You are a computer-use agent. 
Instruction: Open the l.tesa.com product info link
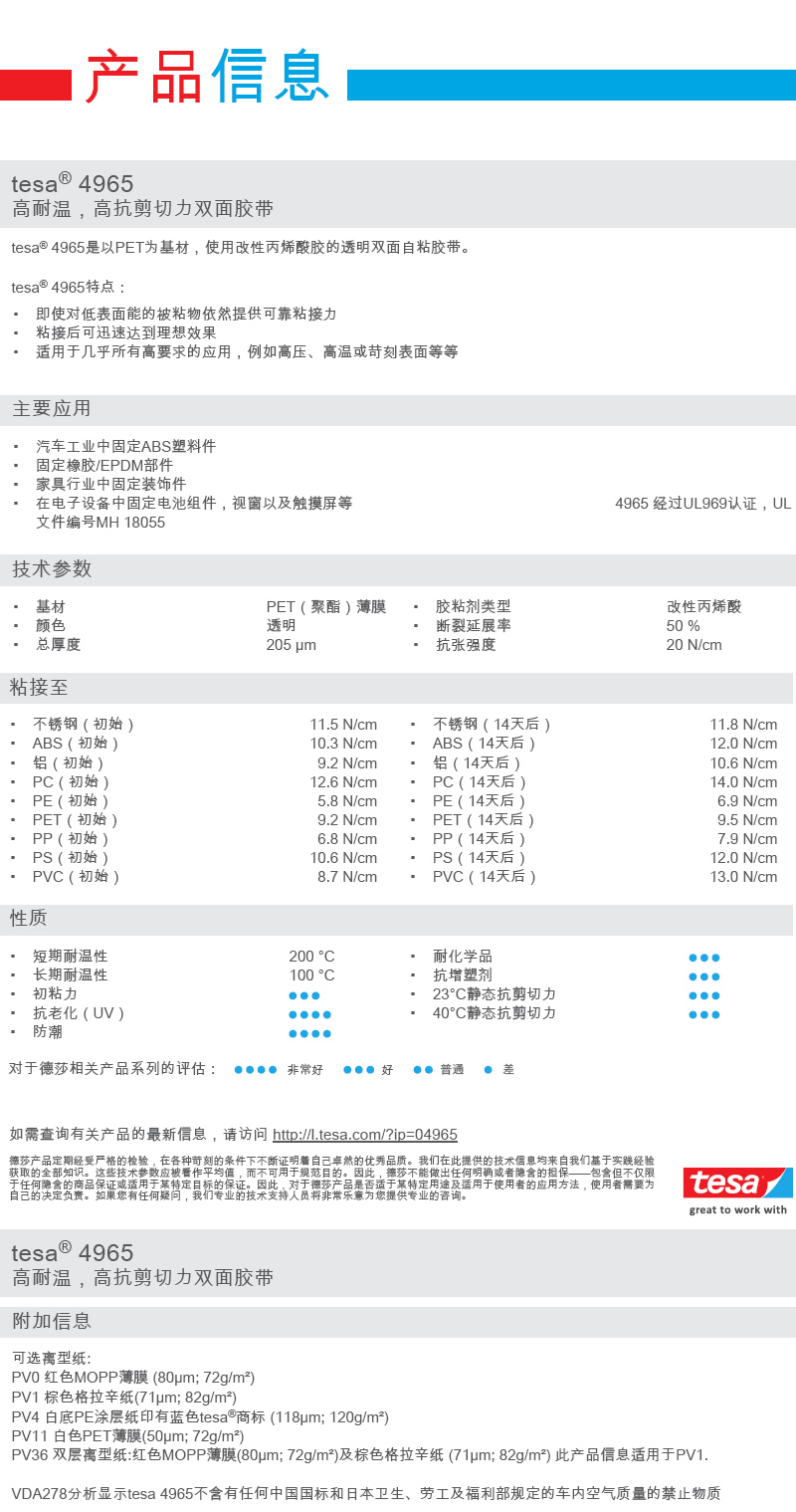(365, 1134)
